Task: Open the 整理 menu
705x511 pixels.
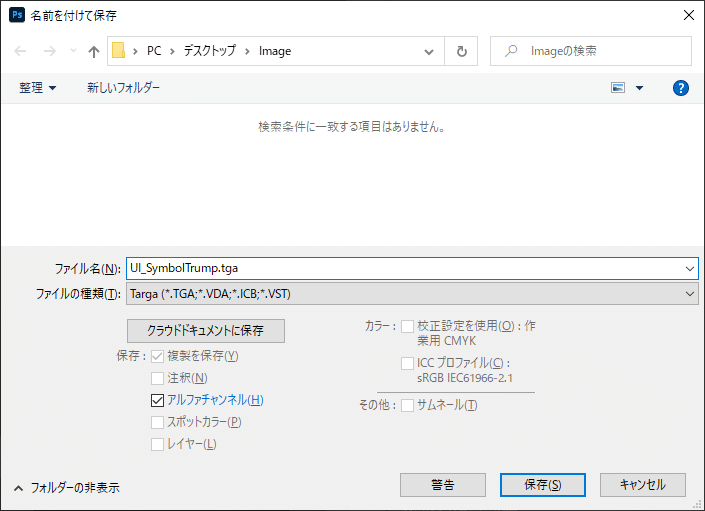Action: click(37, 88)
